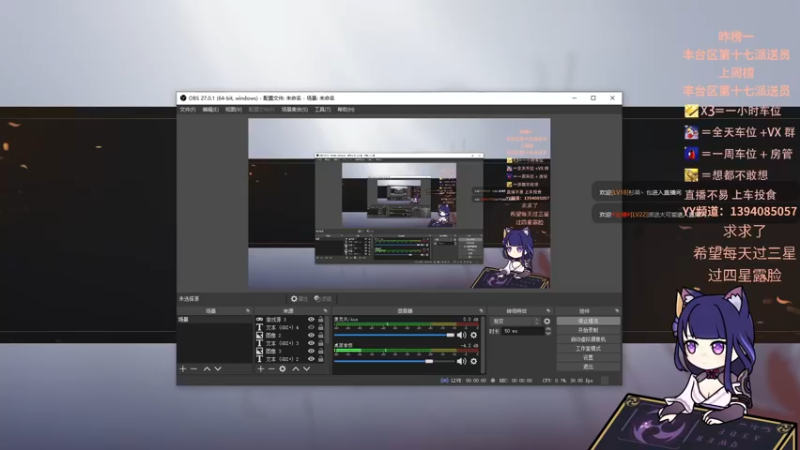Image resolution: width=800 pixels, height=450 pixels.
Task: Lock the 图像 2 source
Action: 321,335
